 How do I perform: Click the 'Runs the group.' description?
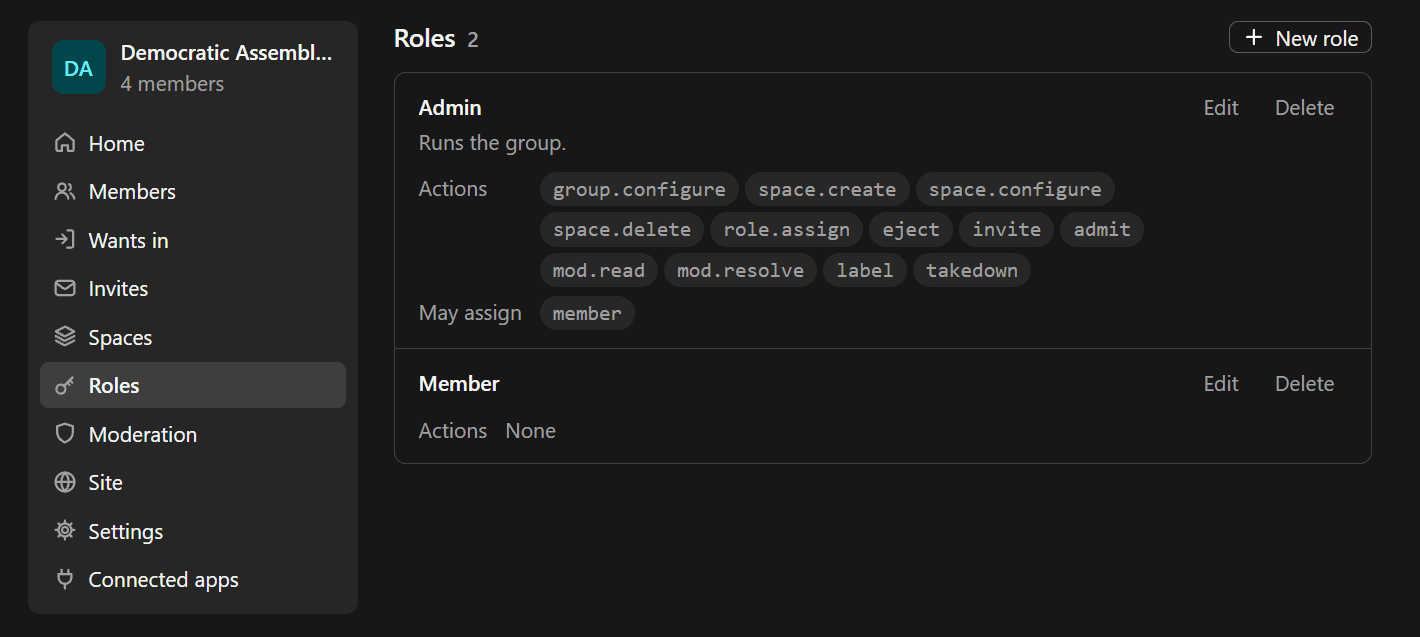(x=492, y=143)
